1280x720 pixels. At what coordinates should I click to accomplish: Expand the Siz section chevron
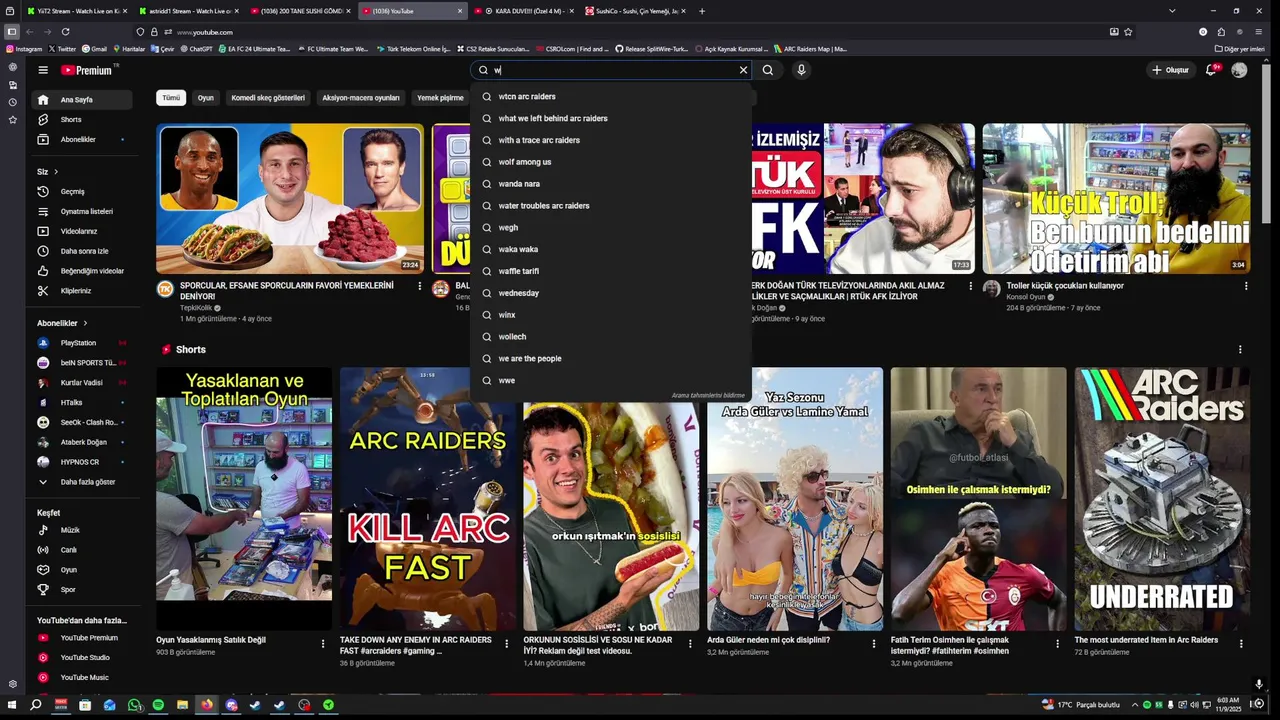[x=56, y=172]
